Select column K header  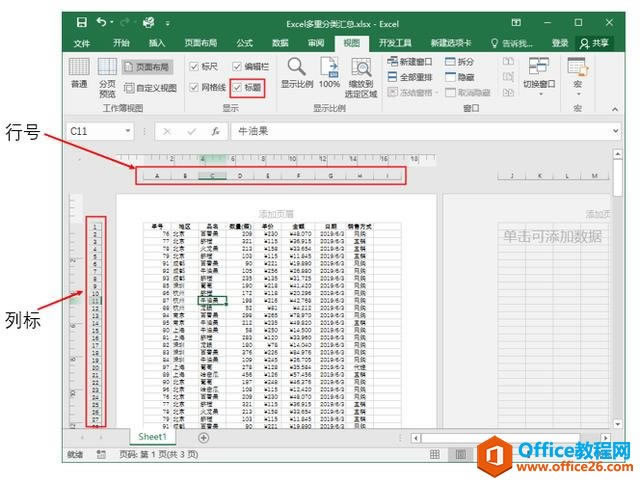pyautogui.click(x=540, y=176)
